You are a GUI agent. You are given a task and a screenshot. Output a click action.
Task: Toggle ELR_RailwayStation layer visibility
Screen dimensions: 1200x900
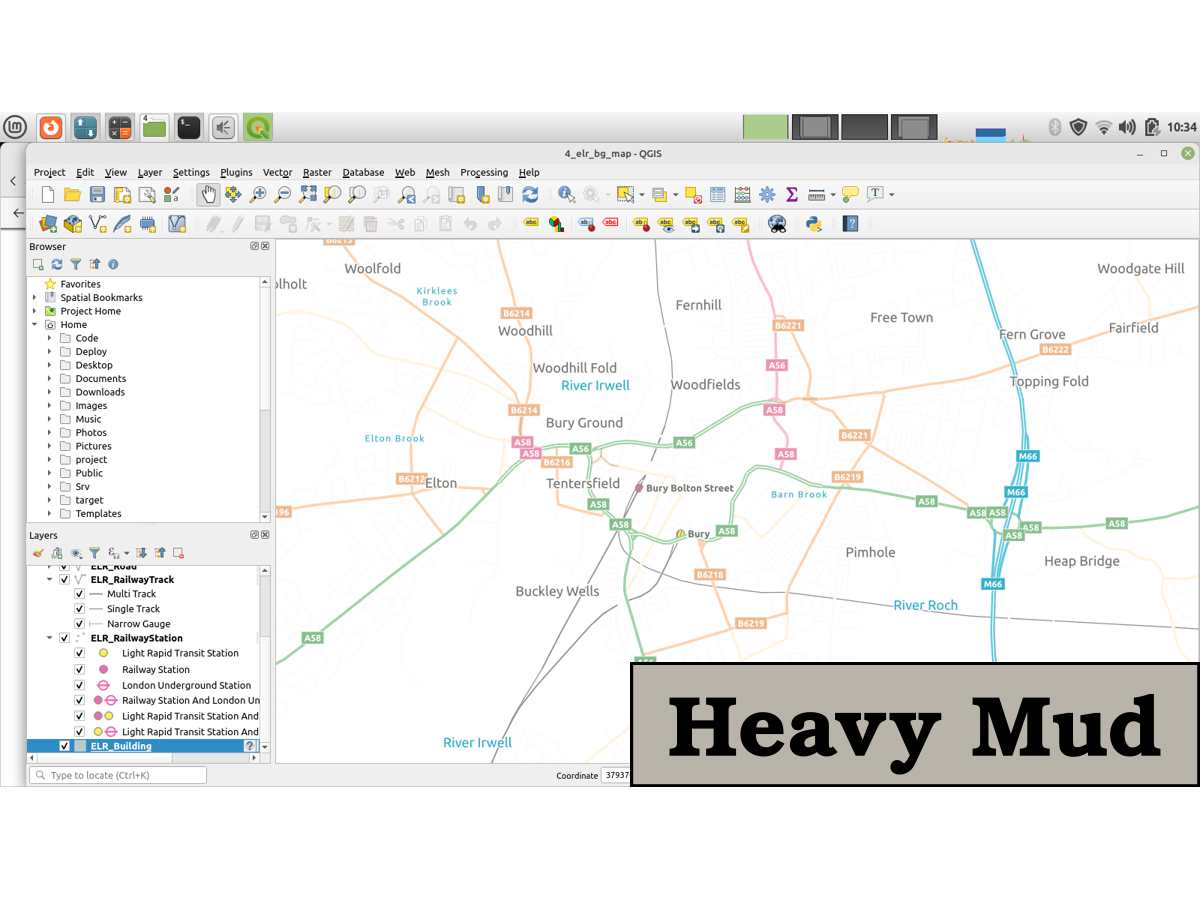point(65,638)
